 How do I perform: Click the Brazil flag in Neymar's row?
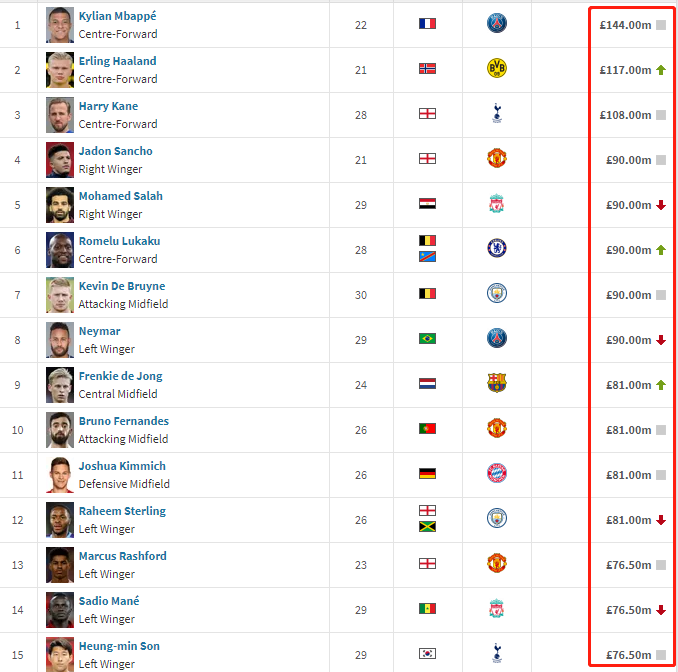pyautogui.click(x=427, y=338)
